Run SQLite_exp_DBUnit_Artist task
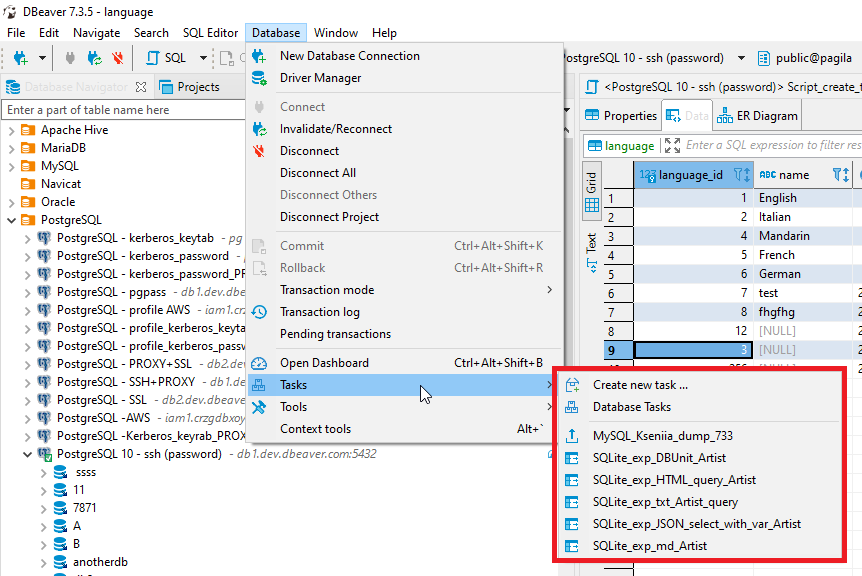Image resolution: width=862 pixels, height=576 pixels. click(700, 458)
